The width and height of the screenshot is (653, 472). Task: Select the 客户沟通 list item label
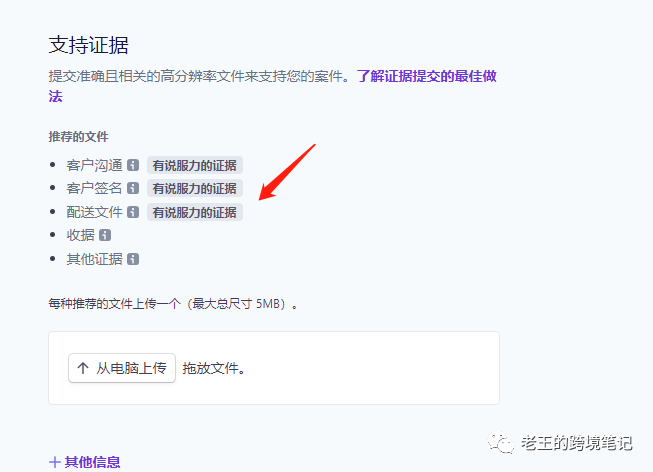point(94,166)
